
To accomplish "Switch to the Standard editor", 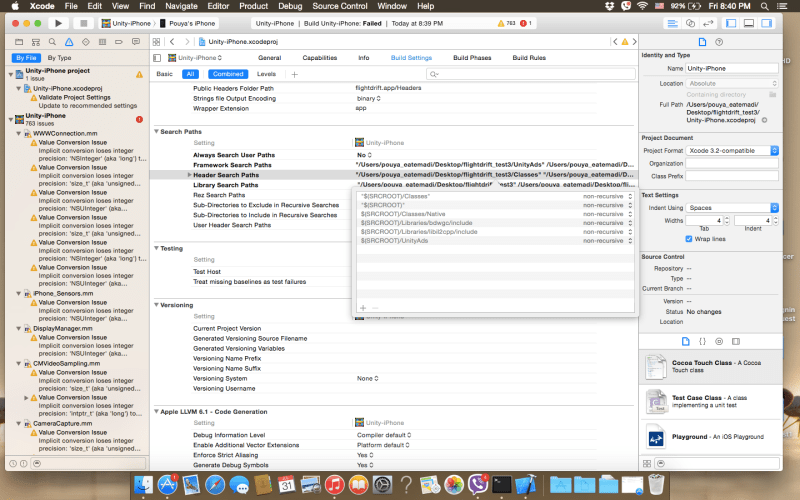I will 672,23.
